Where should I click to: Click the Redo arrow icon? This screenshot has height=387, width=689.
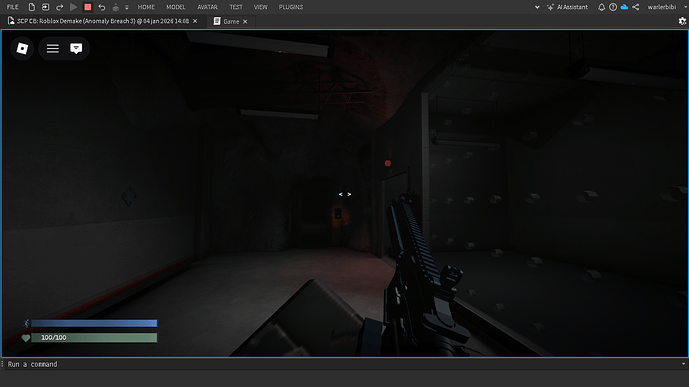point(59,7)
